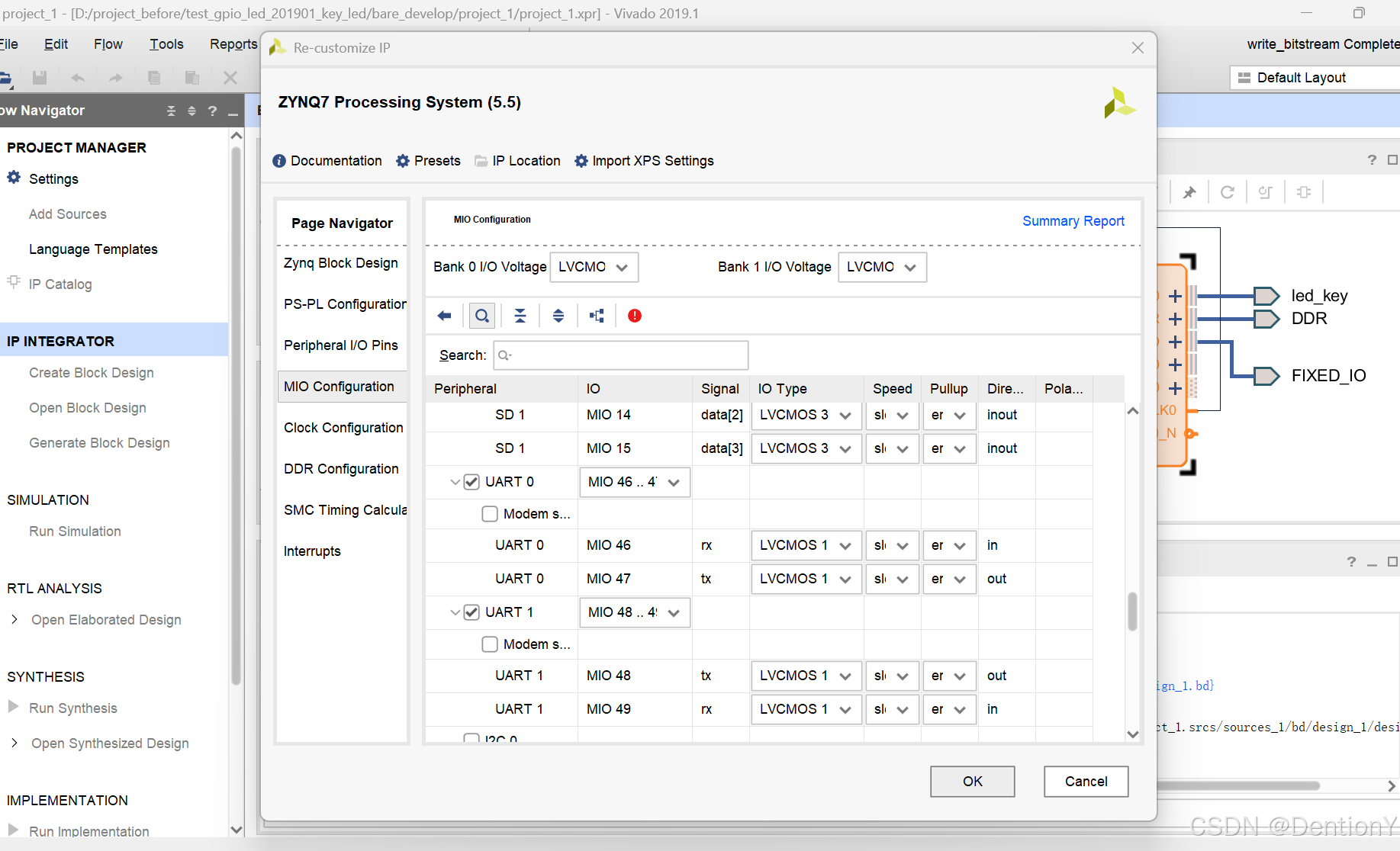Click the MIO table vertical scrollbar thumb

(x=1132, y=612)
